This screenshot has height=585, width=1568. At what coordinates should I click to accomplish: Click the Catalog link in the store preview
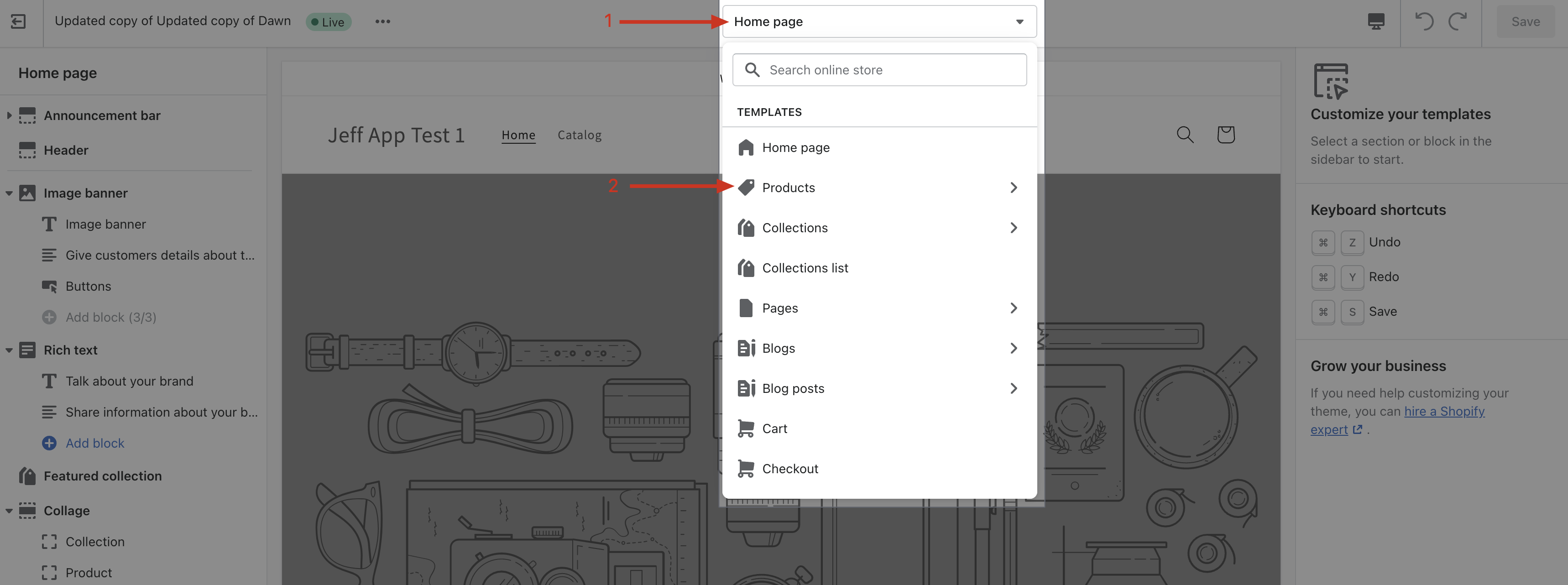click(x=580, y=135)
